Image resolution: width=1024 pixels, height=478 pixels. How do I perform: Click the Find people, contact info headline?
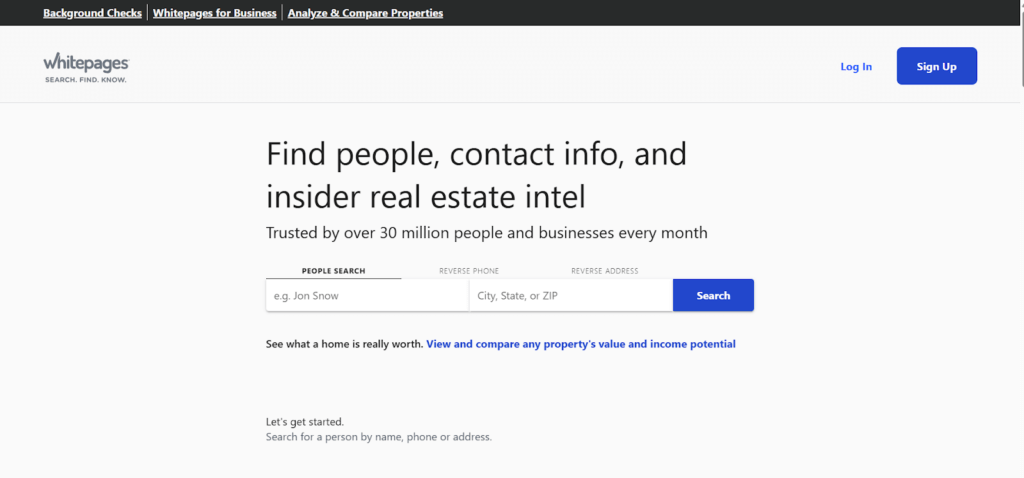(477, 175)
